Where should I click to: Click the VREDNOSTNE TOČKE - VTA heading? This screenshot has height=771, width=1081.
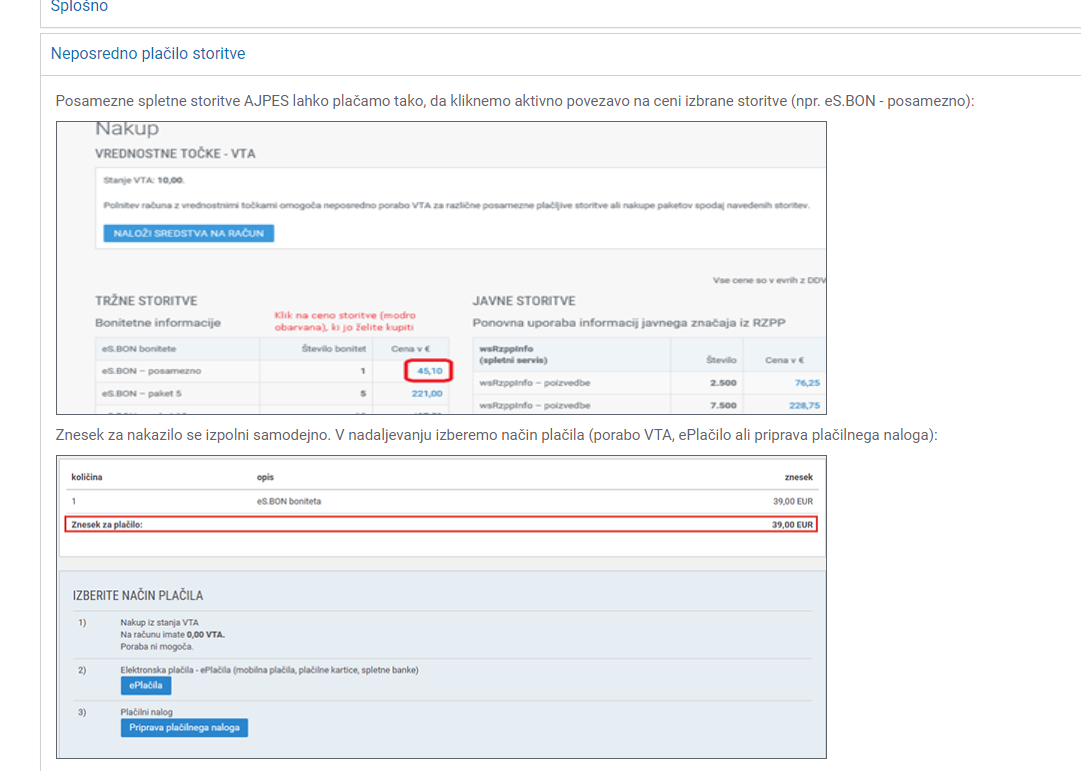click(x=175, y=154)
